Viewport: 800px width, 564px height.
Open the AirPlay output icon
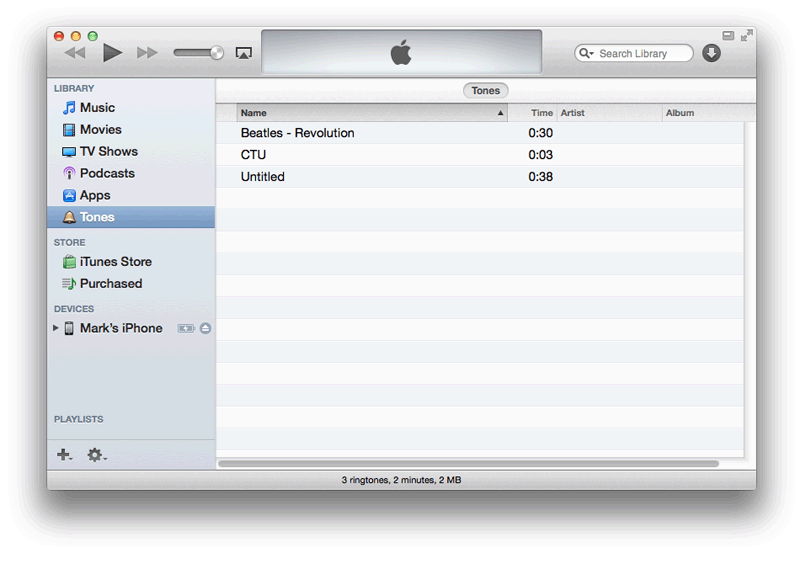(x=243, y=53)
